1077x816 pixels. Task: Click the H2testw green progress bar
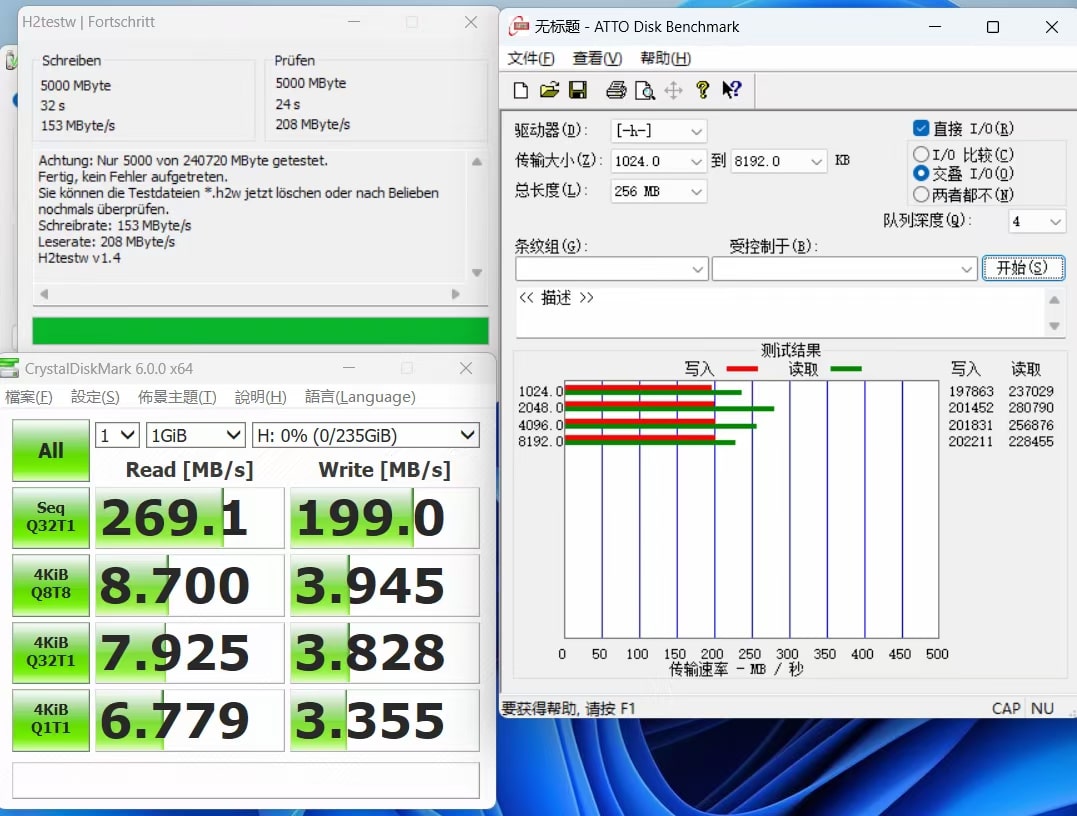coord(260,330)
